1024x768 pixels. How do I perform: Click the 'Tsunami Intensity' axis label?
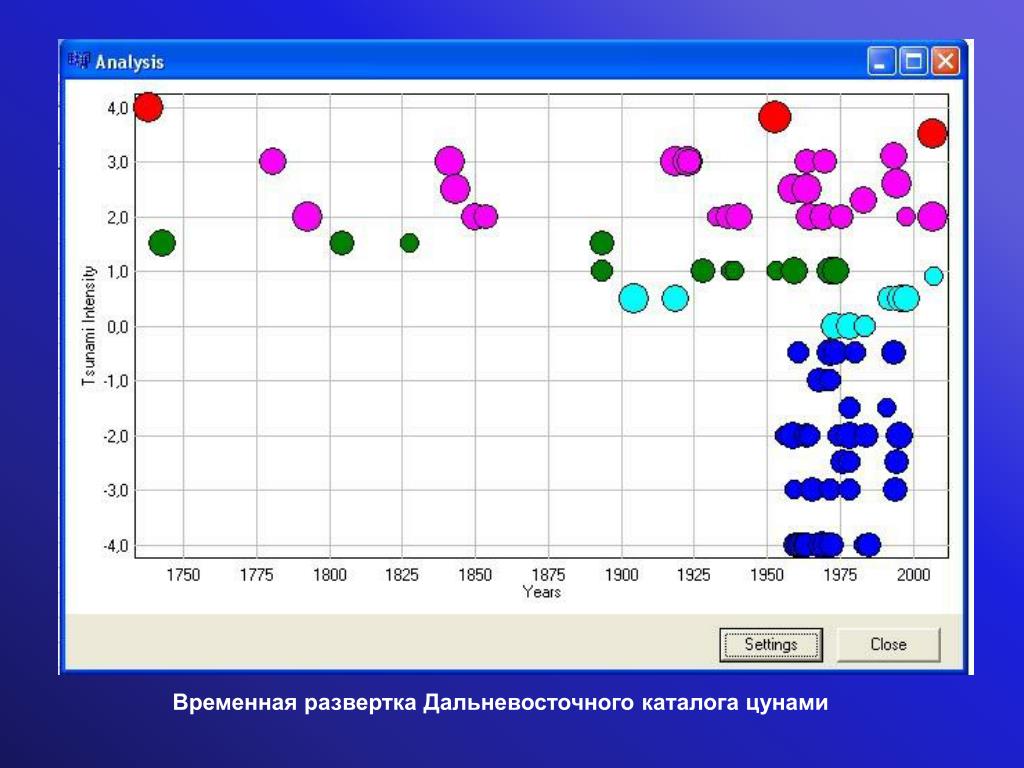point(89,325)
